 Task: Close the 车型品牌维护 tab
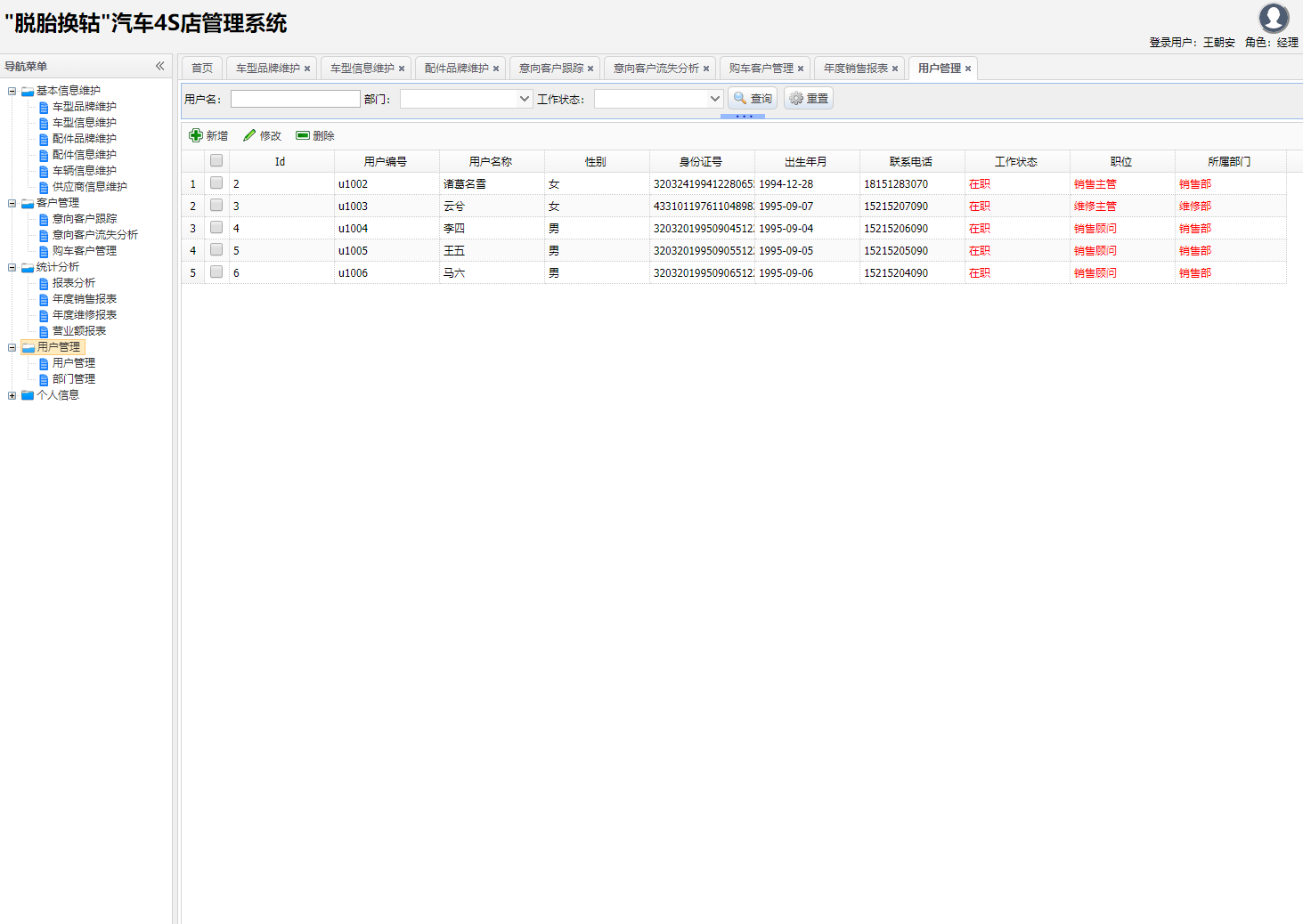tap(307, 69)
